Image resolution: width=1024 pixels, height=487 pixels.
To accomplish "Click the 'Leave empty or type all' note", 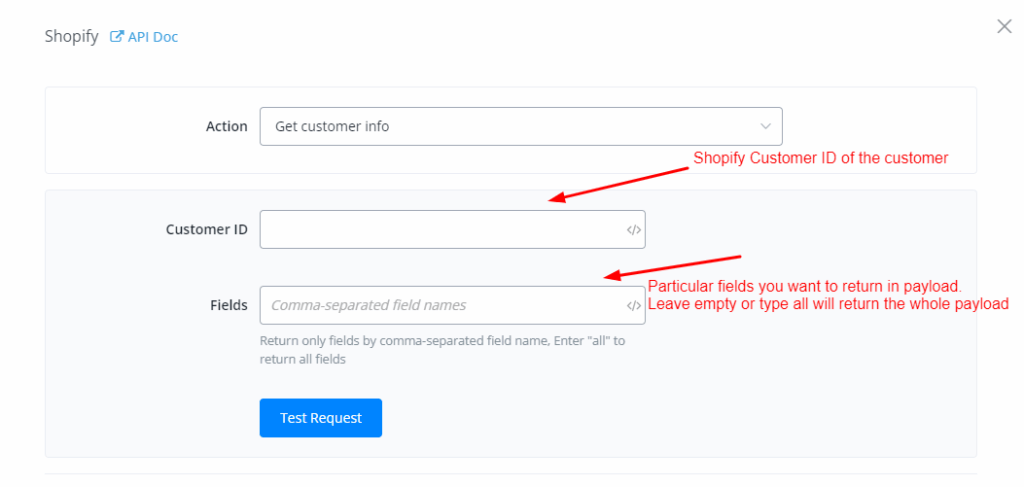I will (828, 304).
